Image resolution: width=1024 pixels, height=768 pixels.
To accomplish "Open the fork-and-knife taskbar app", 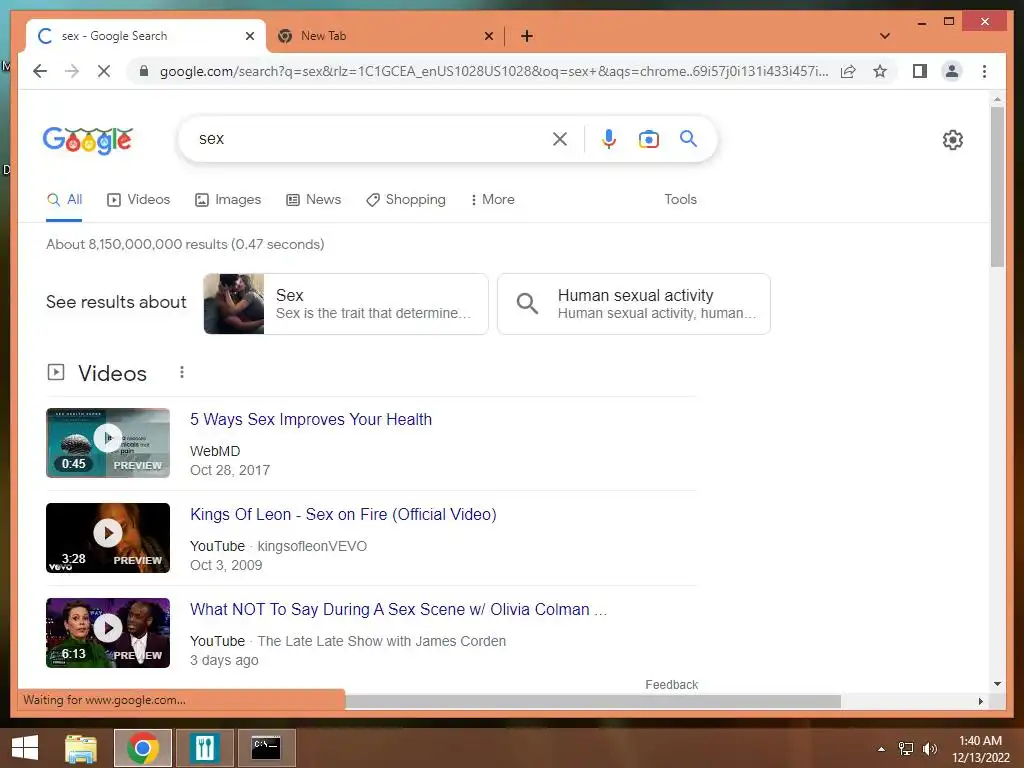I will click(205, 748).
